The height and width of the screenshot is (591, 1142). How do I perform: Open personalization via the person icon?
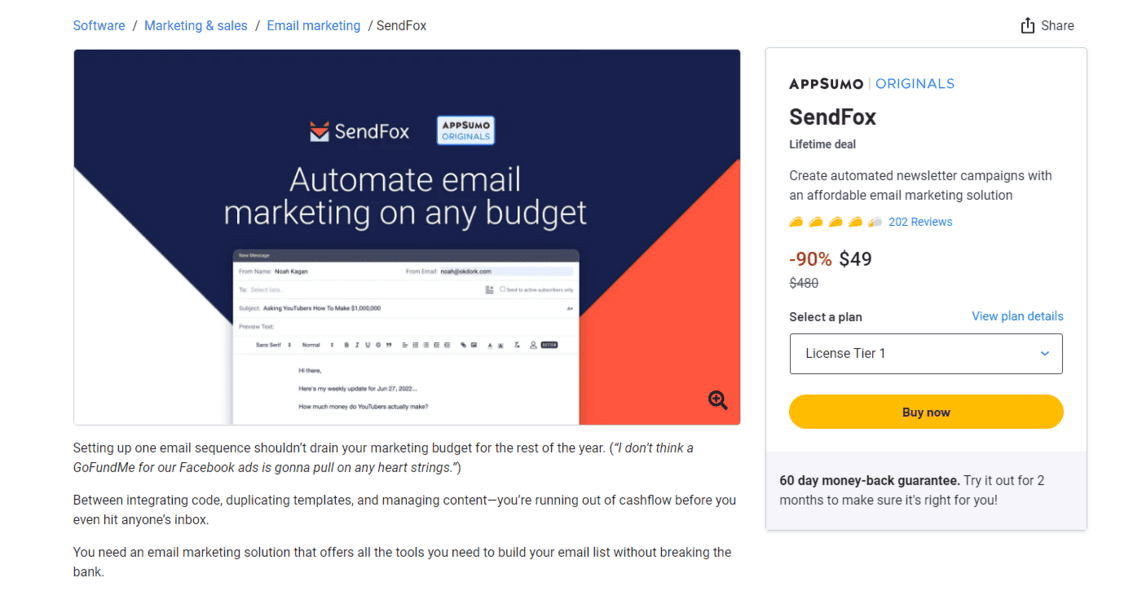click(533, 343)
